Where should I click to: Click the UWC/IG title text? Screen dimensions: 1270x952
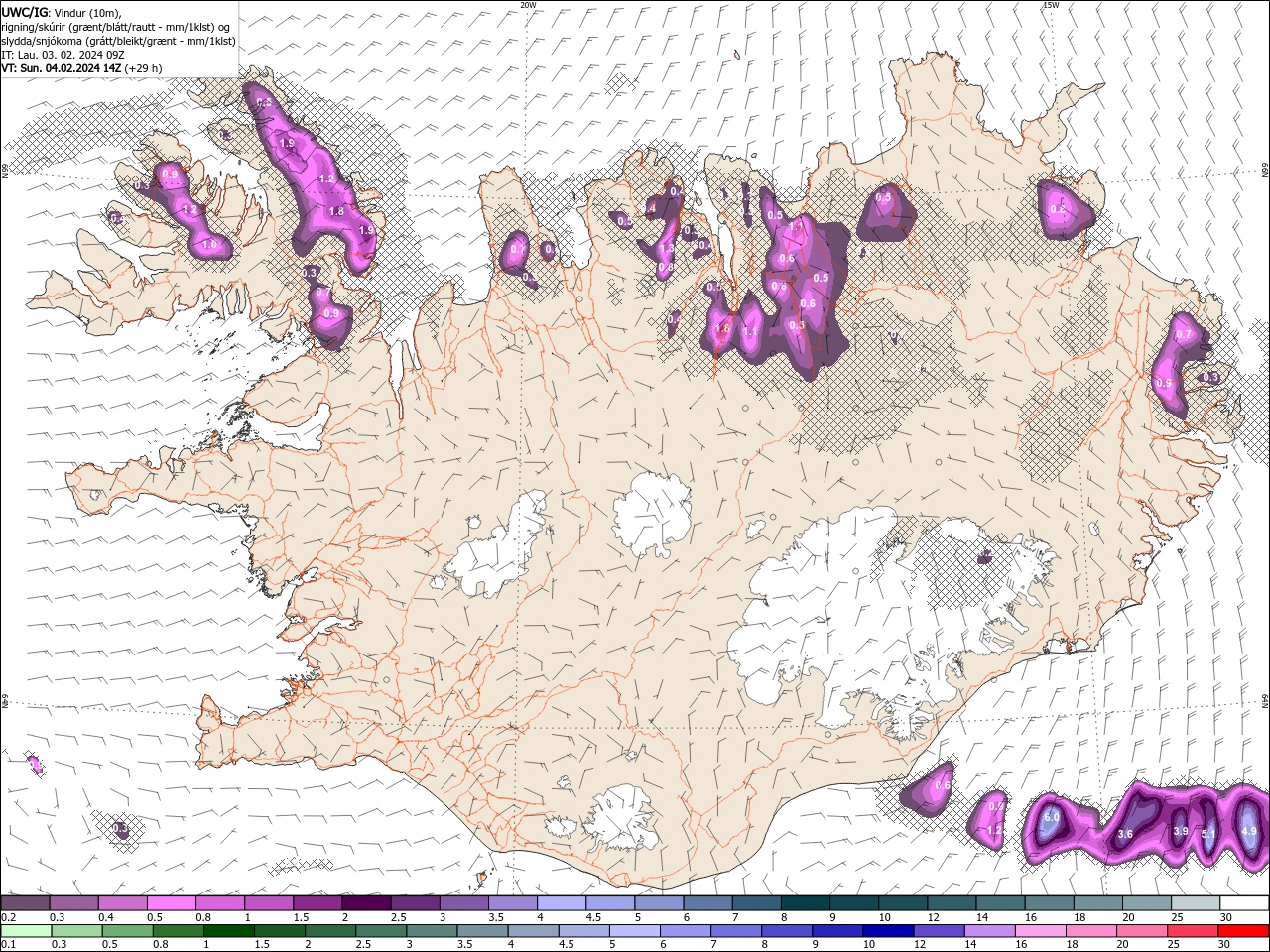point(24,12)
